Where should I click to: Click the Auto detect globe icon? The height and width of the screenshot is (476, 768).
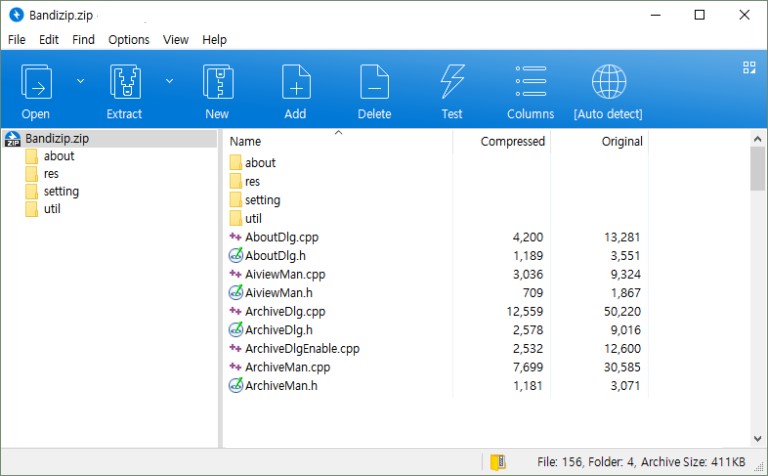click(x=609, y=81)
